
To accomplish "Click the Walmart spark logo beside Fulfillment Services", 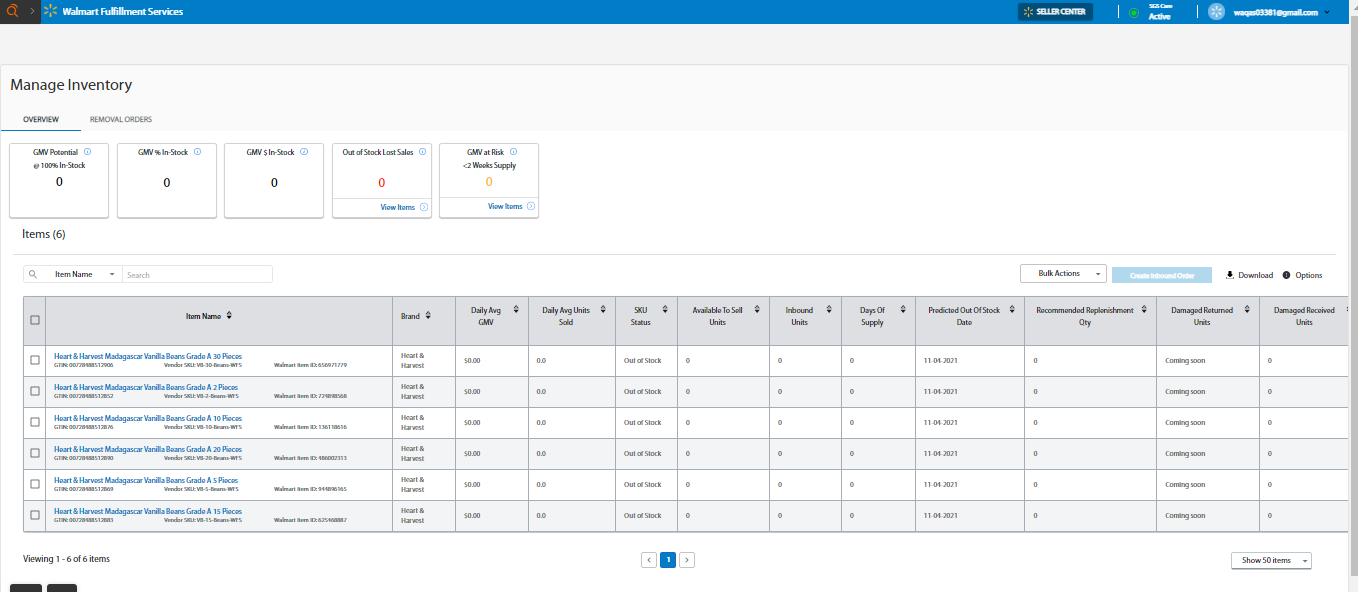I will [x=48, y=12].
